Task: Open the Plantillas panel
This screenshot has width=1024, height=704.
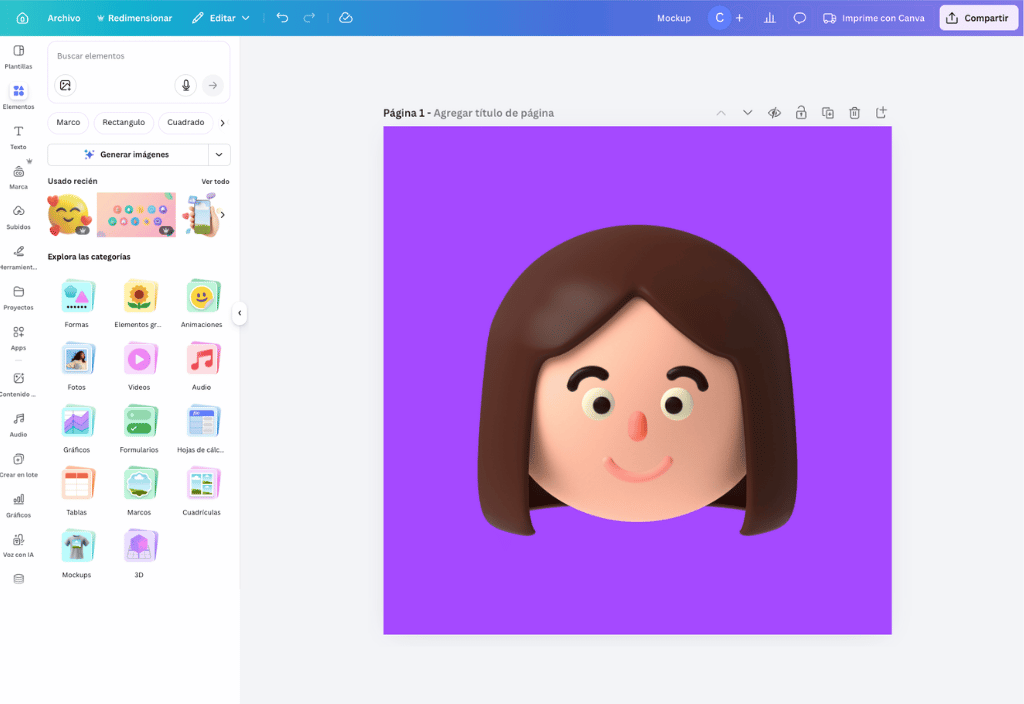Action: 18,54
